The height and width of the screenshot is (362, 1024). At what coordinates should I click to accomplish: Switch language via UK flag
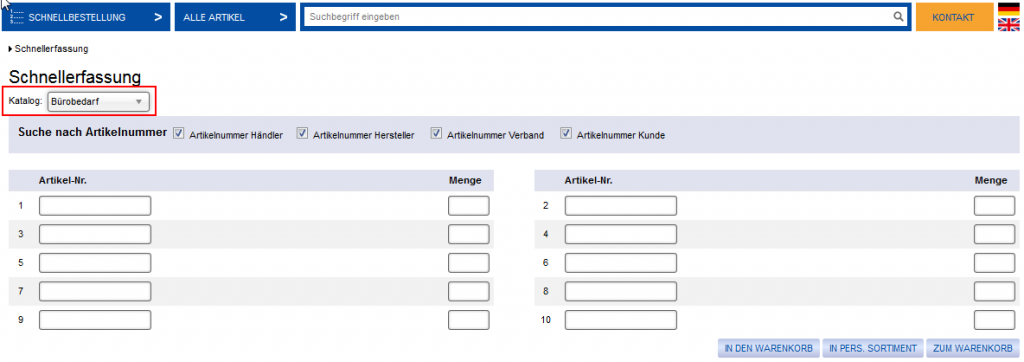click(x=1008, y=24)
